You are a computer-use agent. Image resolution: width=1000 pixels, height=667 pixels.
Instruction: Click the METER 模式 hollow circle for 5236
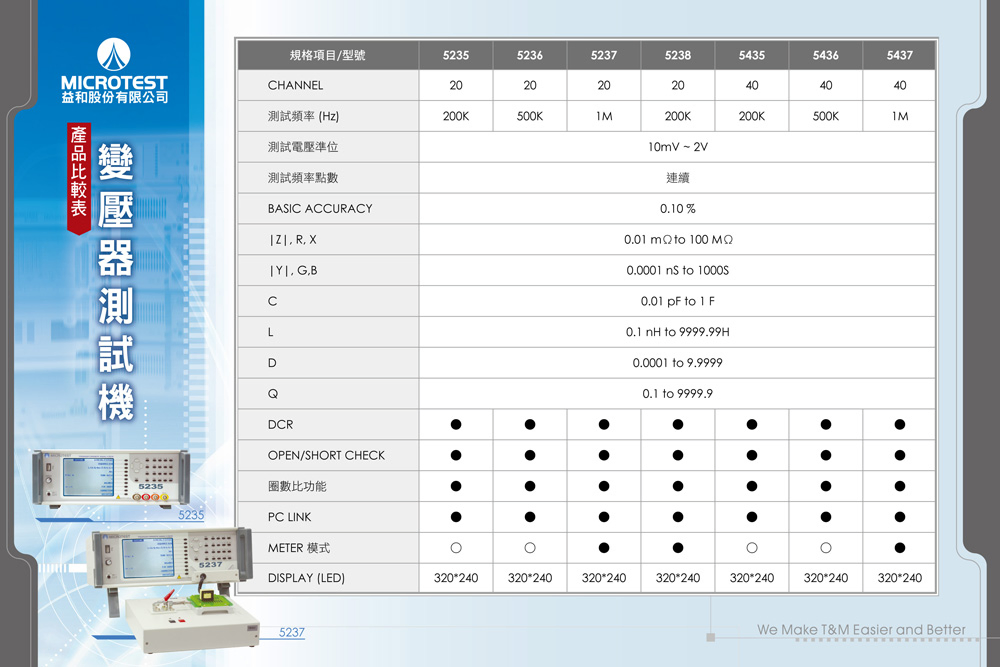pos(530,548)
